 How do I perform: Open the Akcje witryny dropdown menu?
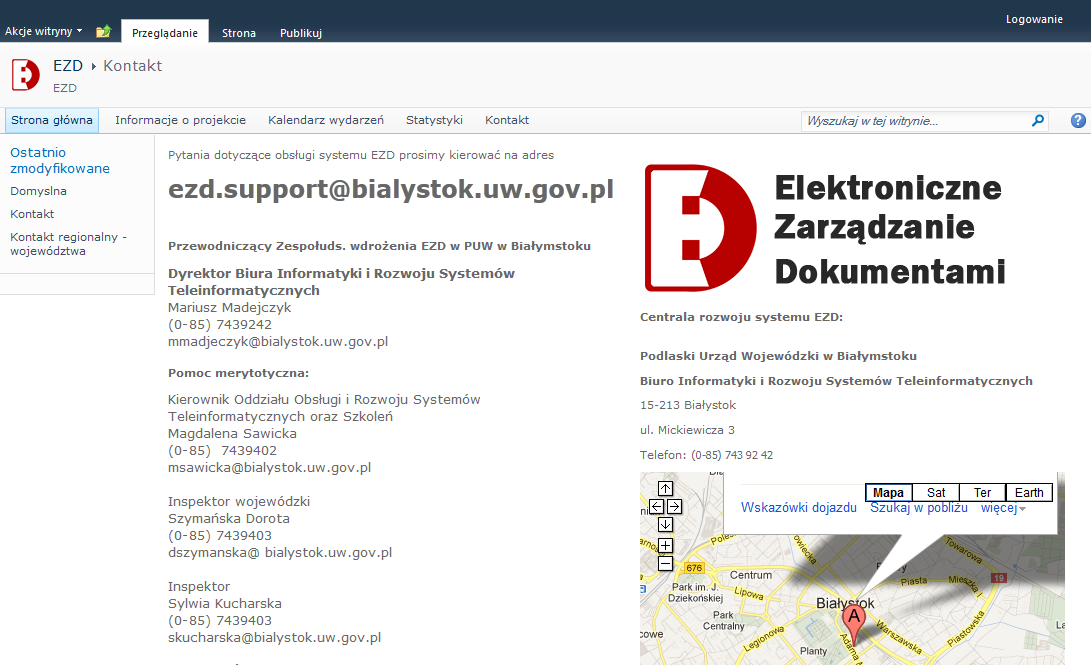tap(43, 31)
